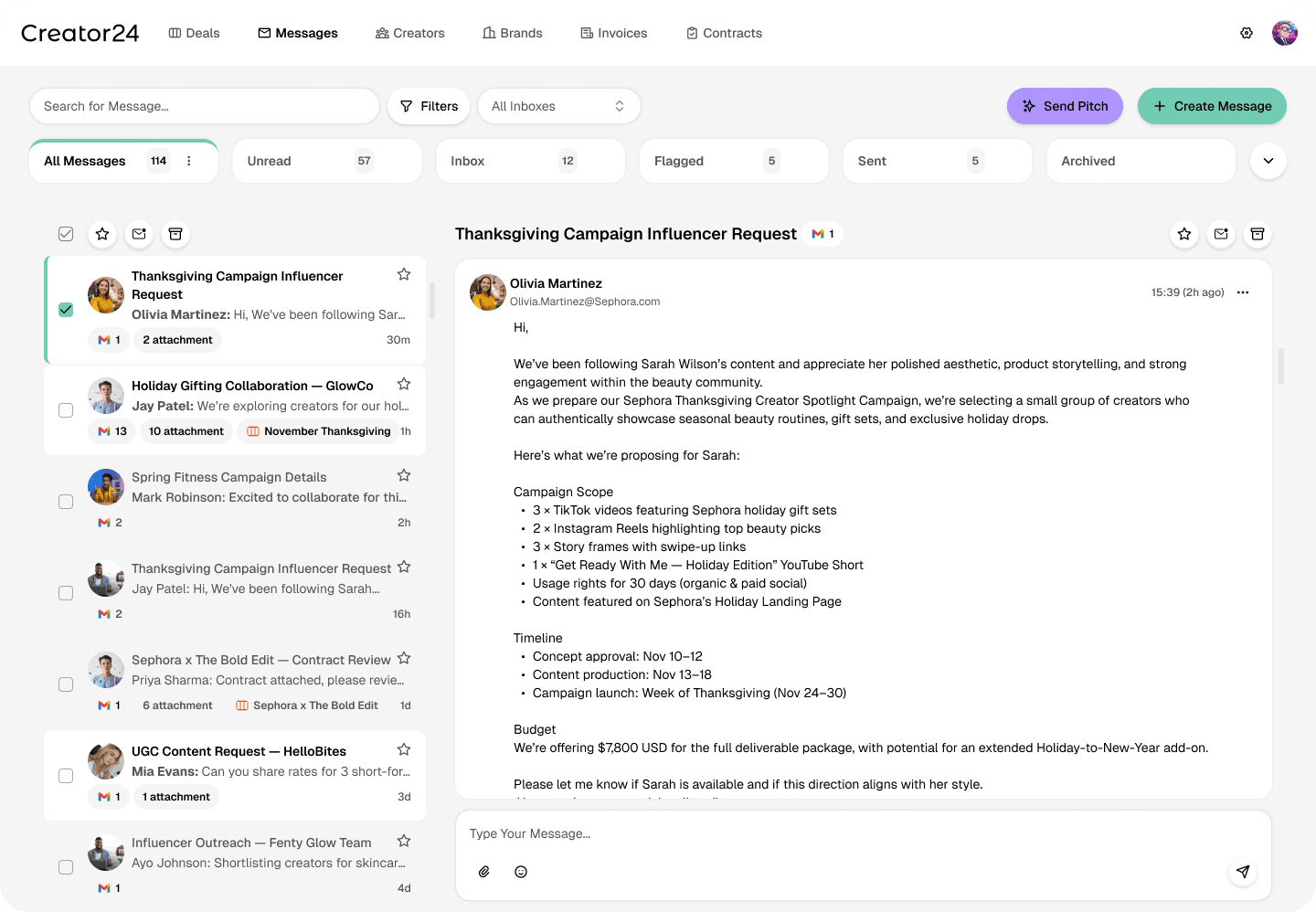Open more options for Olivia Martinez message
Screen dimensions: 1316x912
(1243, 292)
